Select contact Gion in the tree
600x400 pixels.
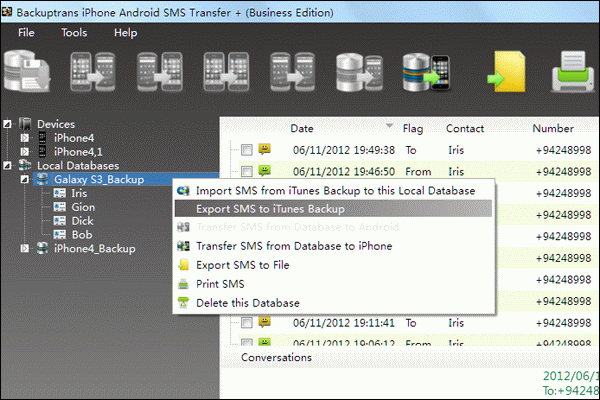83,207
